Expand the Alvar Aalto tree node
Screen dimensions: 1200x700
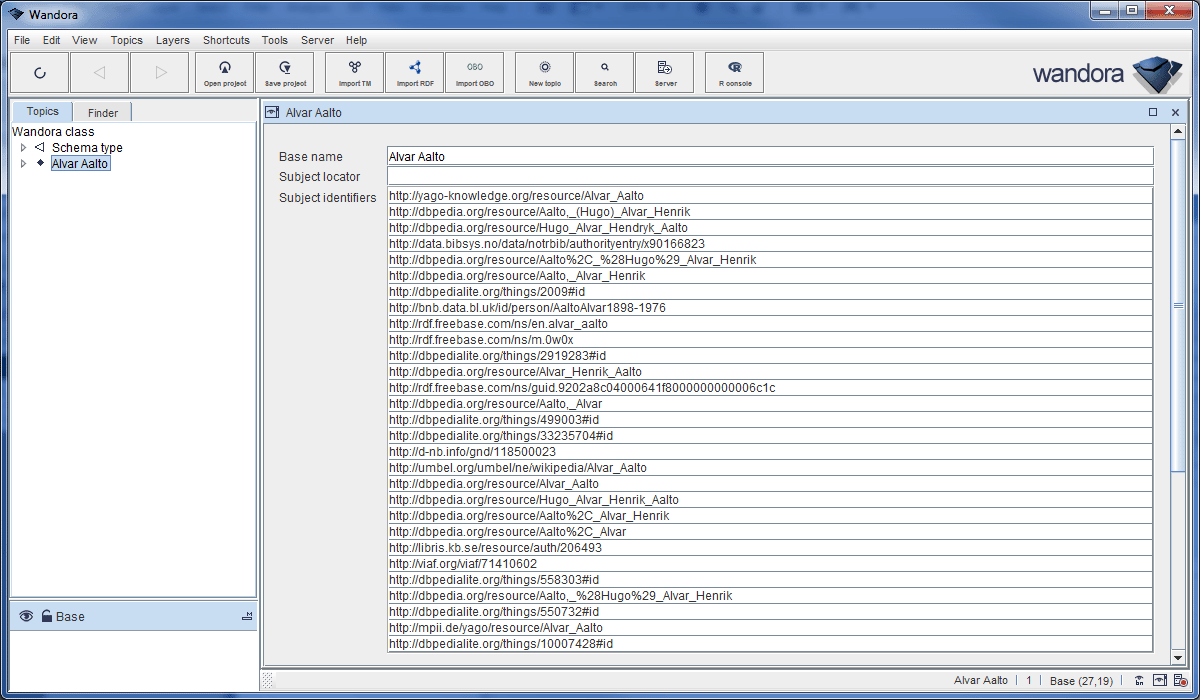point(23,163)
